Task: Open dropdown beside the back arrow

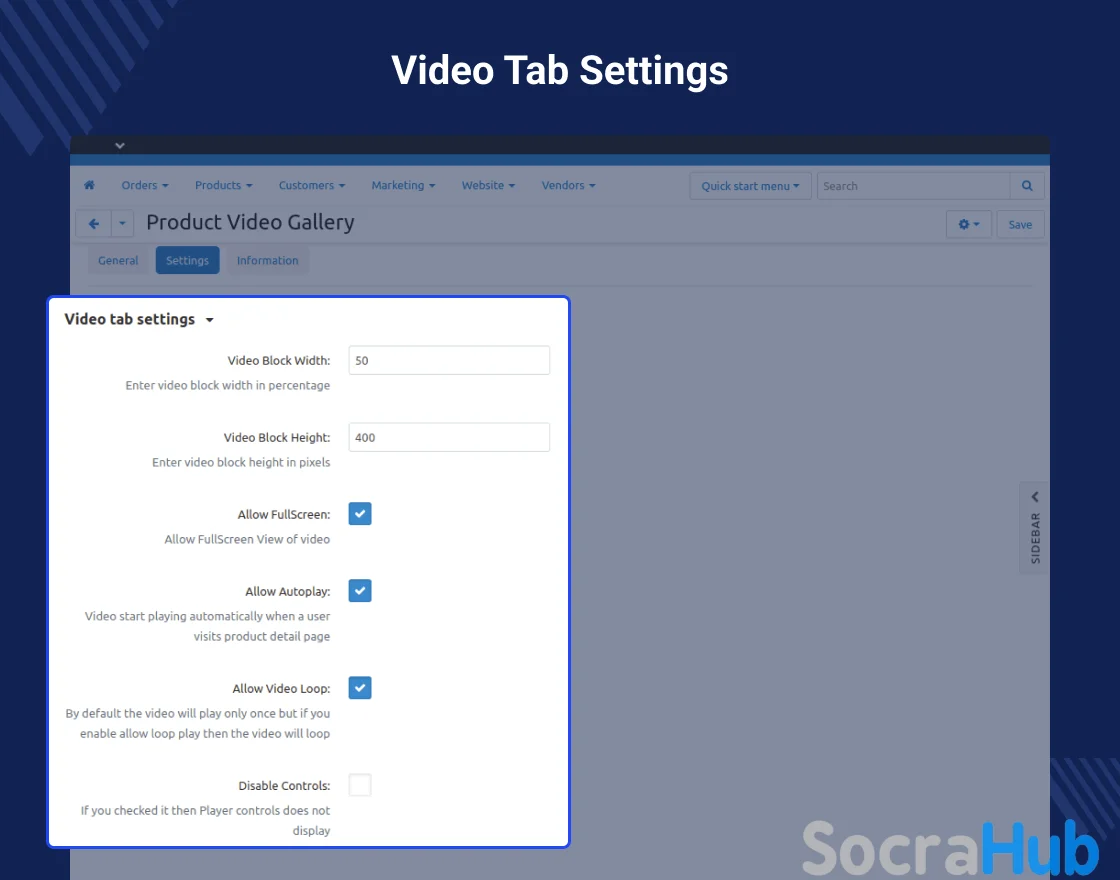Action: (122, 224)
